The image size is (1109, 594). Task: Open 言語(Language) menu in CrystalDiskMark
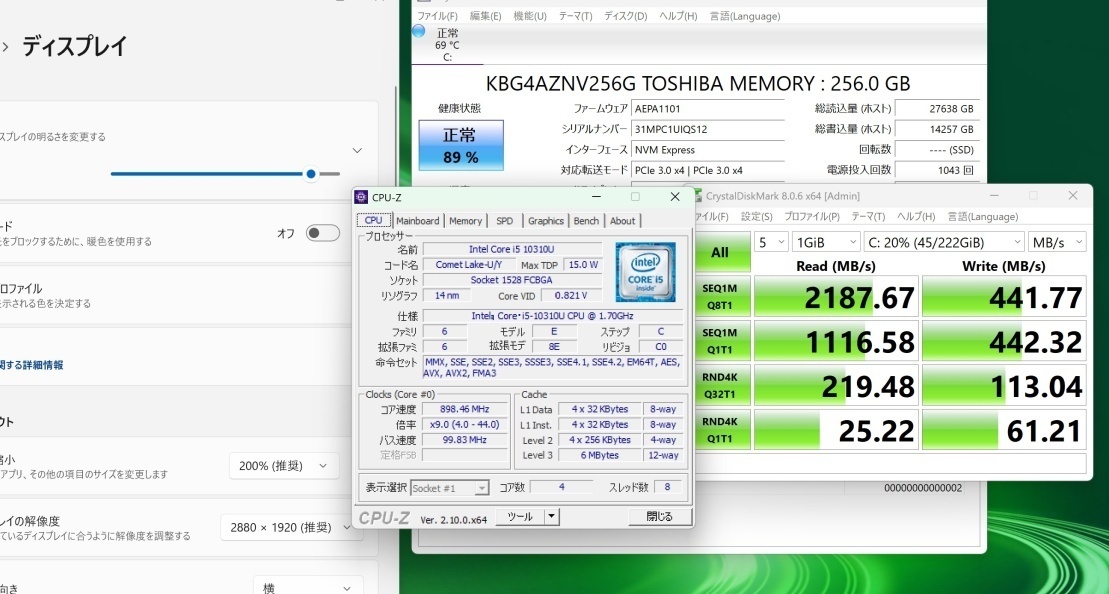[x=982, y=216]
